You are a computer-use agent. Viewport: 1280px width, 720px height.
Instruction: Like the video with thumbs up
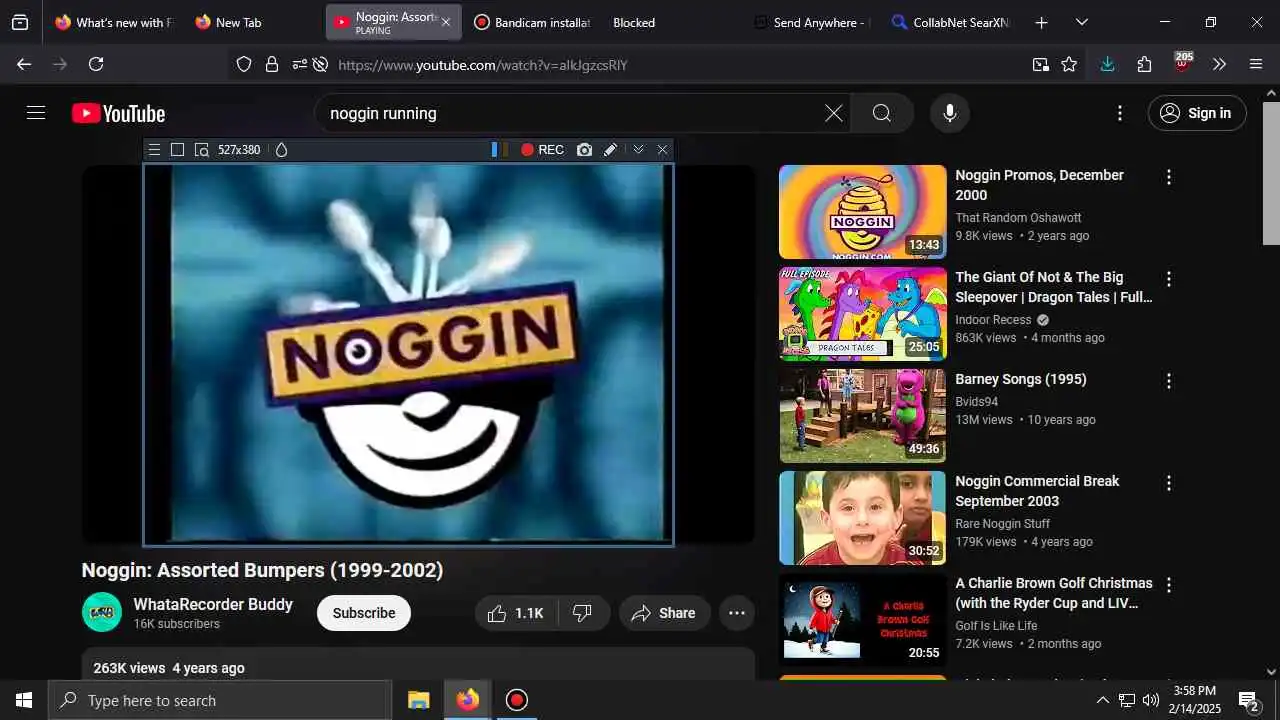pos(515,613)
